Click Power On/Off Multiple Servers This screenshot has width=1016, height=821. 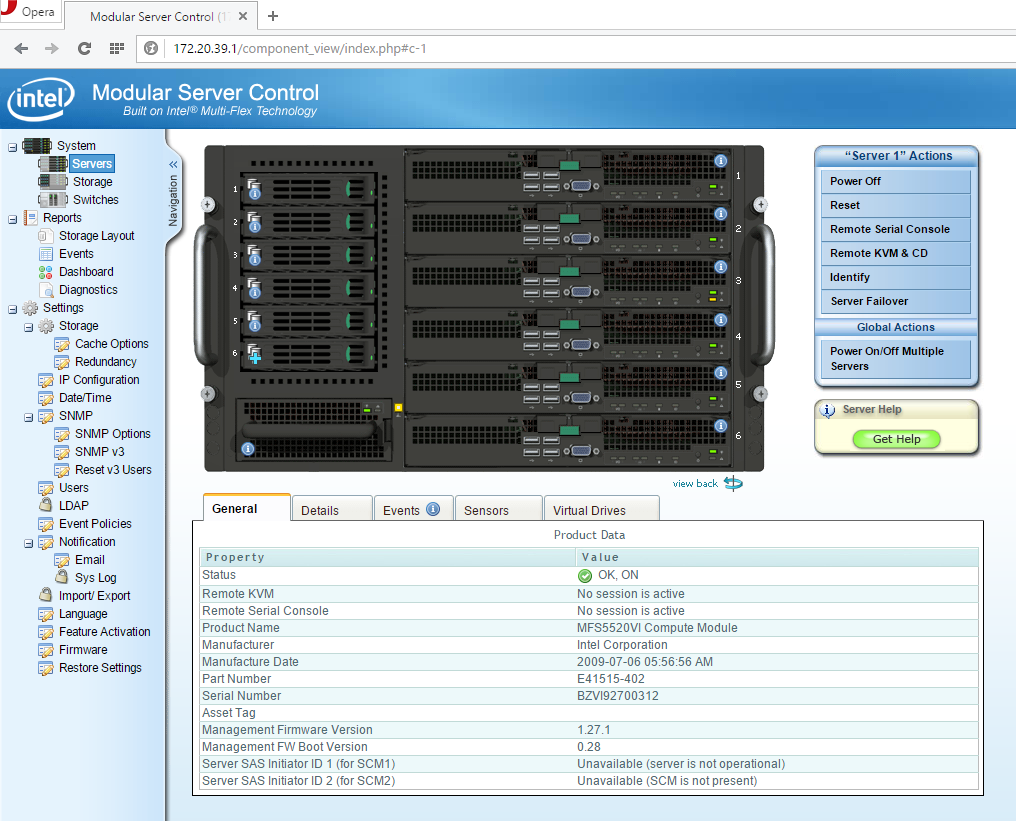(x=895, y=359)
